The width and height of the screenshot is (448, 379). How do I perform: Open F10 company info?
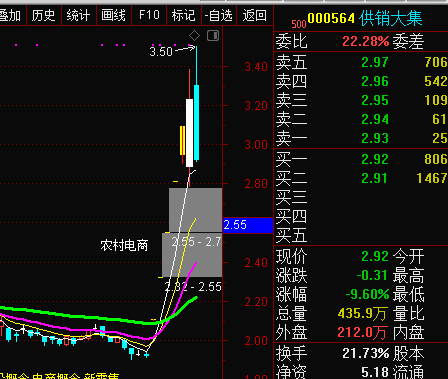(149, 15)
